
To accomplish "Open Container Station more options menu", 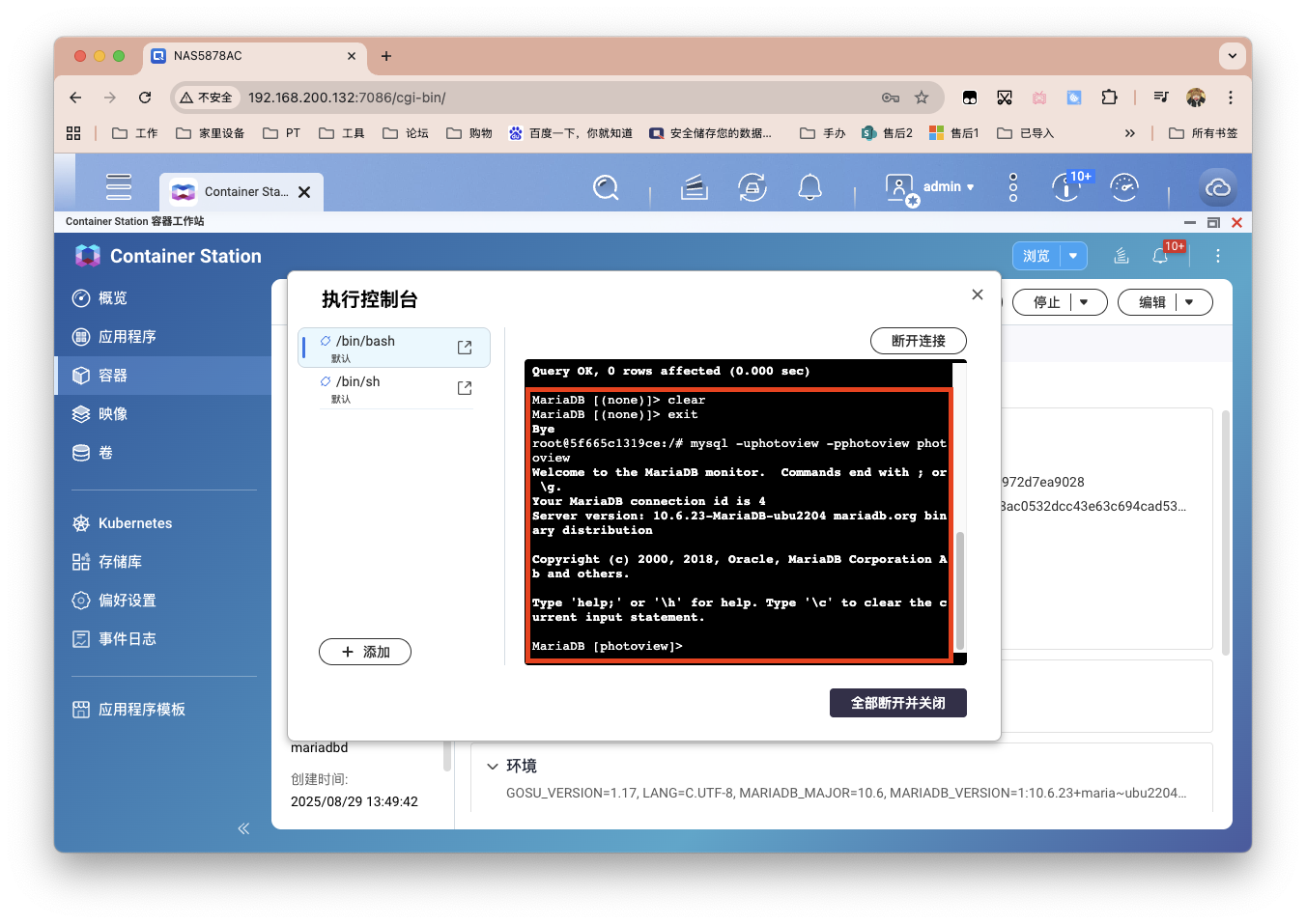I will pyautogui.click(x=1217, y=256).
